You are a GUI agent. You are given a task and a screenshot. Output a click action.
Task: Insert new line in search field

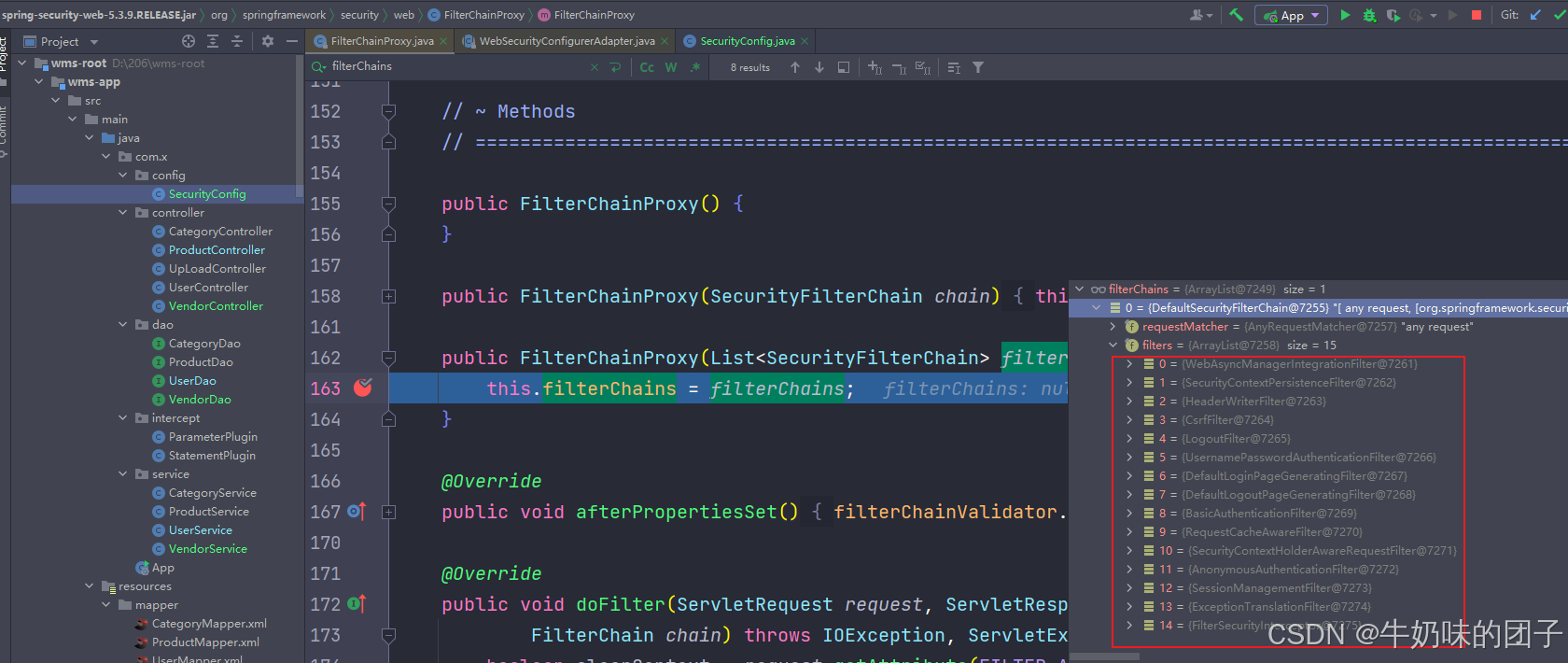(x=615, y=67)
